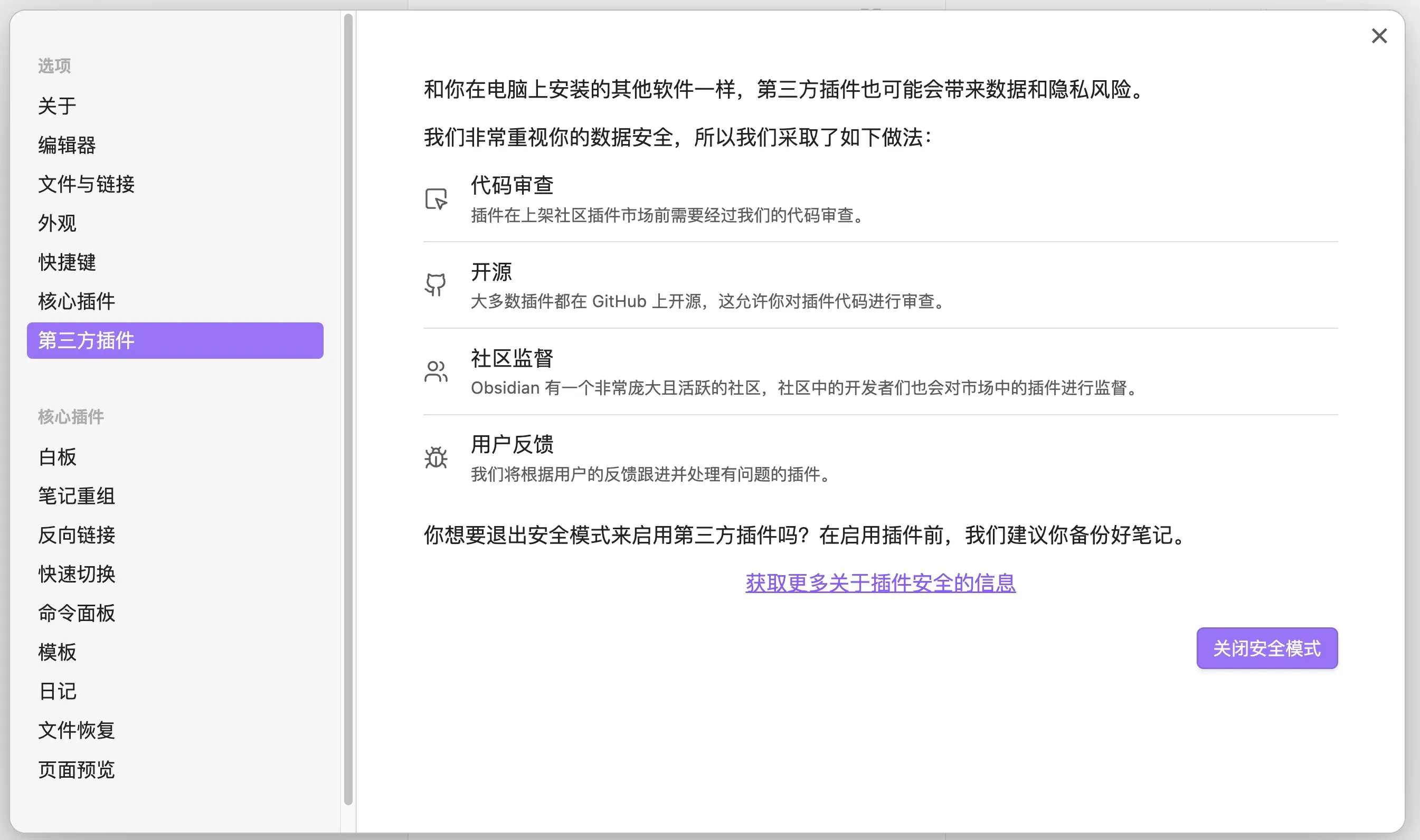Screen dimensions: 1420x840
Task: Select the 关于 settings entry
Action: (56, 106)
